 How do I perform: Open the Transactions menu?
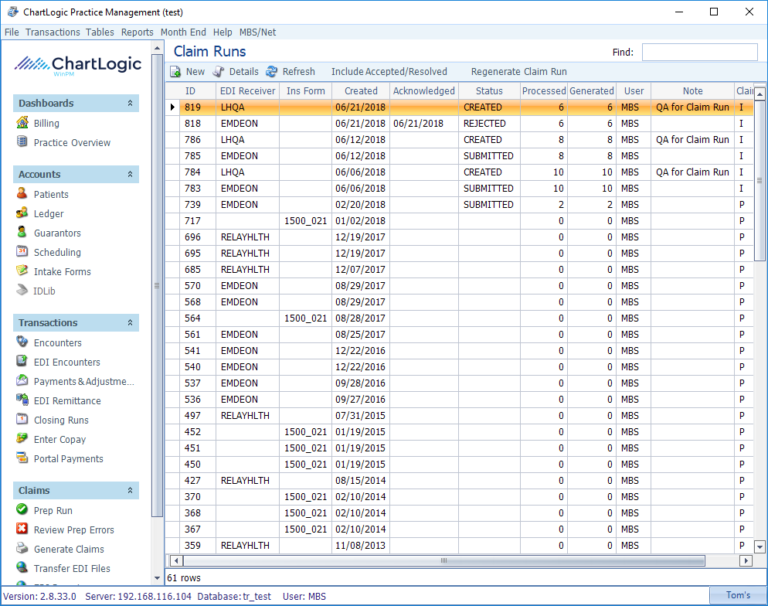coord(52,32)
